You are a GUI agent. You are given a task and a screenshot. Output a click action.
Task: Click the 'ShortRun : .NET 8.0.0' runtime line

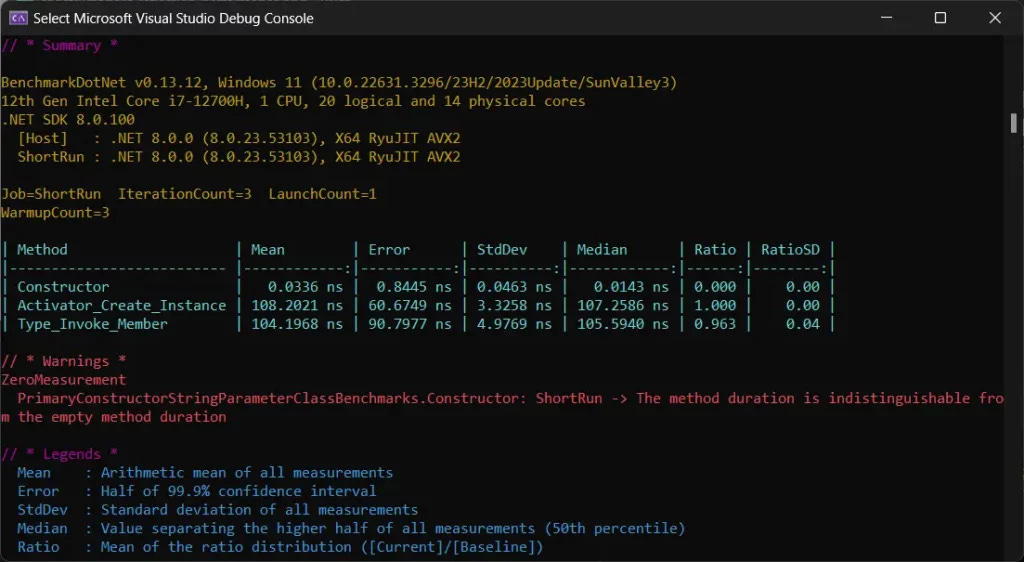click(x=239, y=157)
